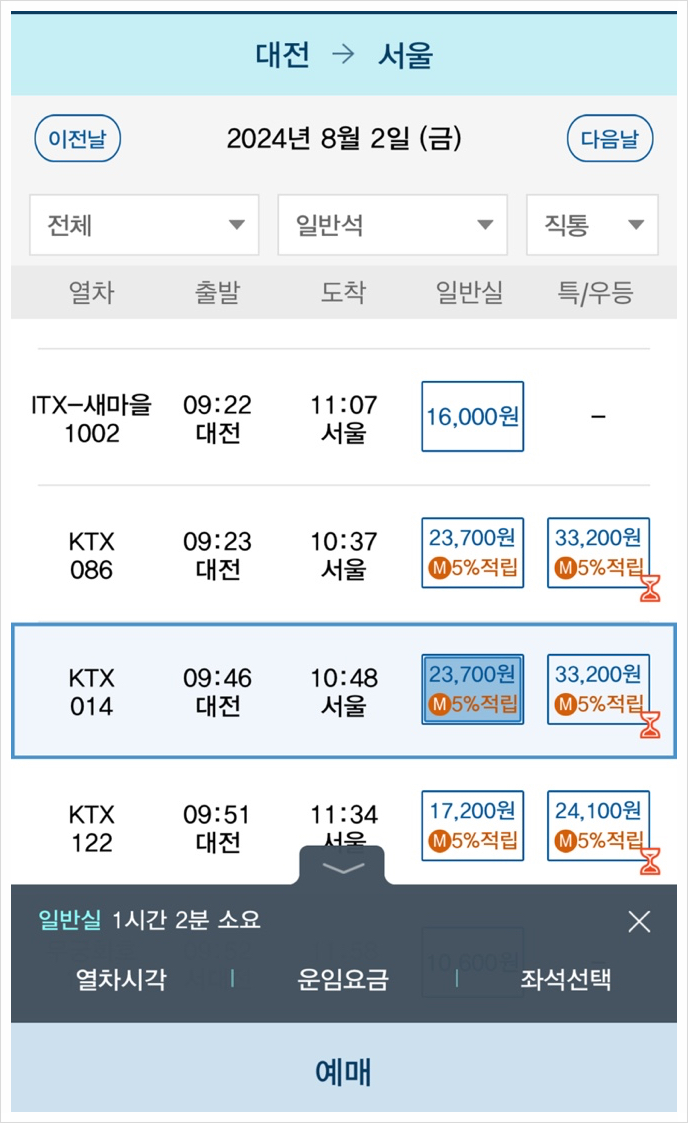Screen dimensions: 688x1123
Task: Click the hourglass icon beside KTX 014 fare
Action: point(650,725)
